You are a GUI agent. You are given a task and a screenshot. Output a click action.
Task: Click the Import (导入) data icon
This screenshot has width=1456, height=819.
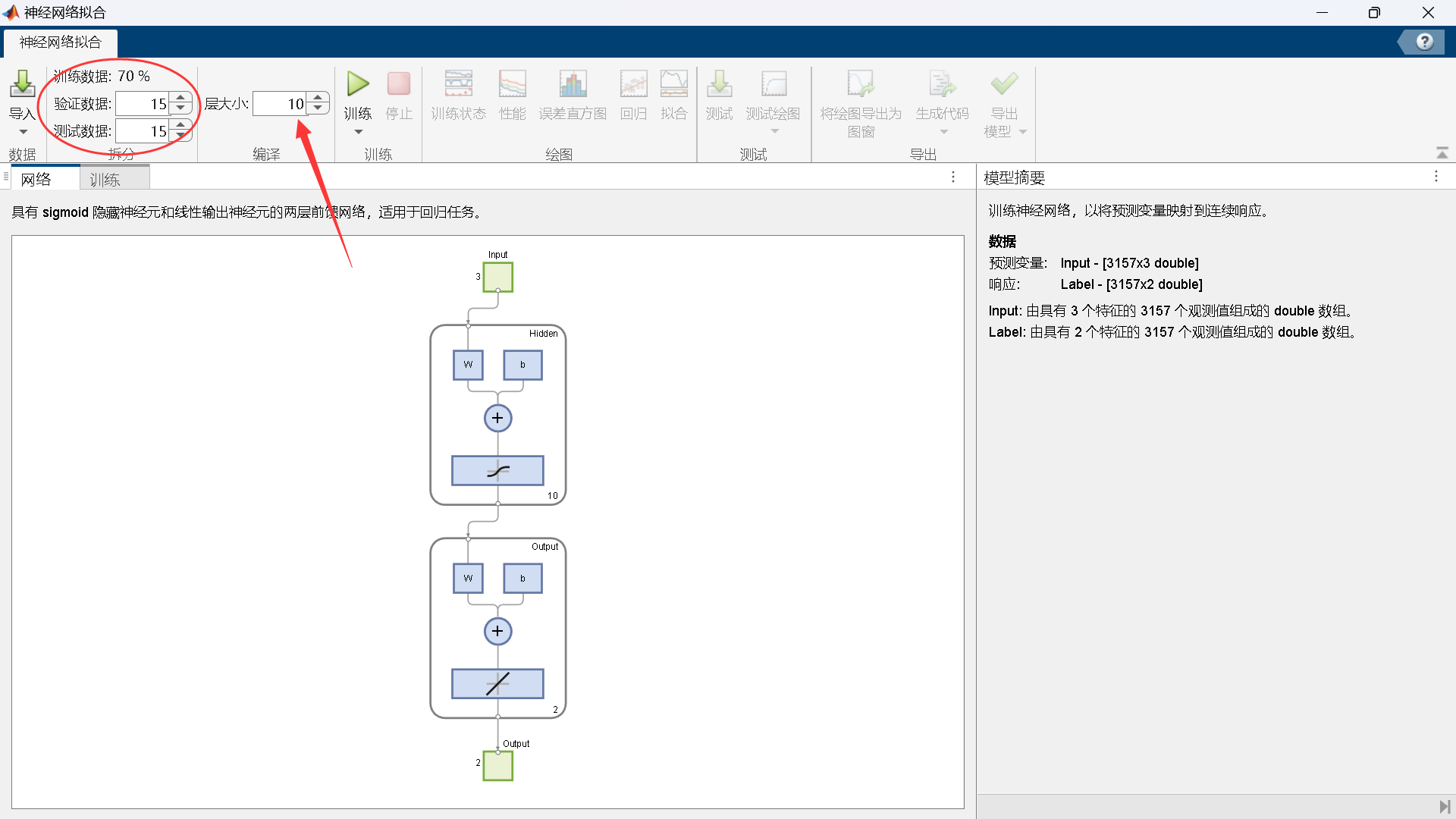click(x=23, y=83)
